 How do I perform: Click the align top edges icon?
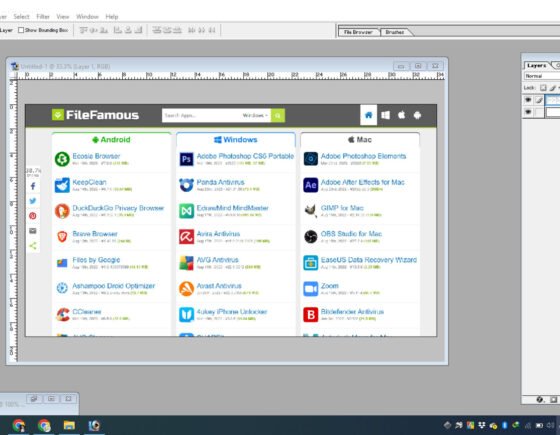point(83,30)
